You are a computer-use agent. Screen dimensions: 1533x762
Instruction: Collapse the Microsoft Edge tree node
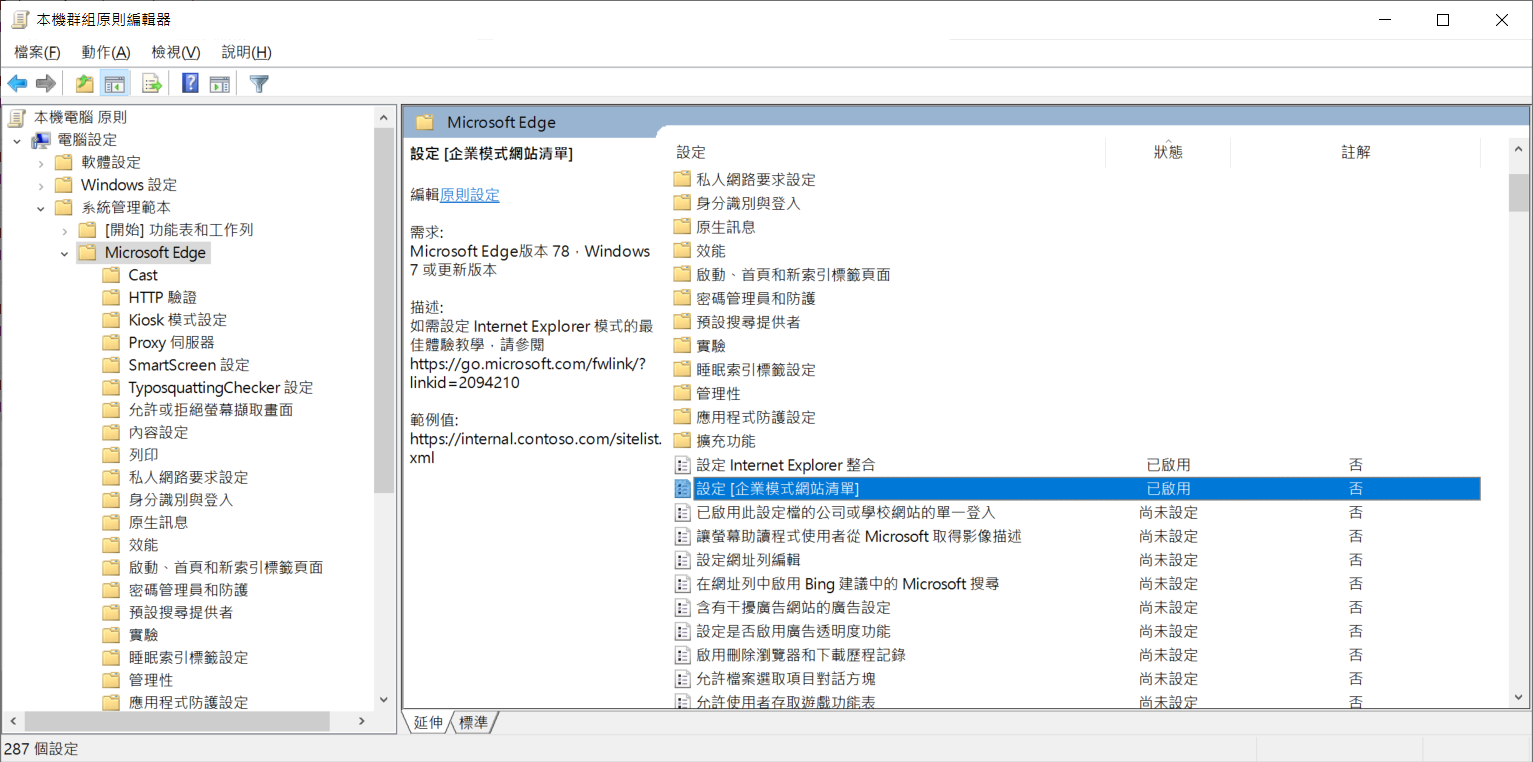(x=65, y=253)
